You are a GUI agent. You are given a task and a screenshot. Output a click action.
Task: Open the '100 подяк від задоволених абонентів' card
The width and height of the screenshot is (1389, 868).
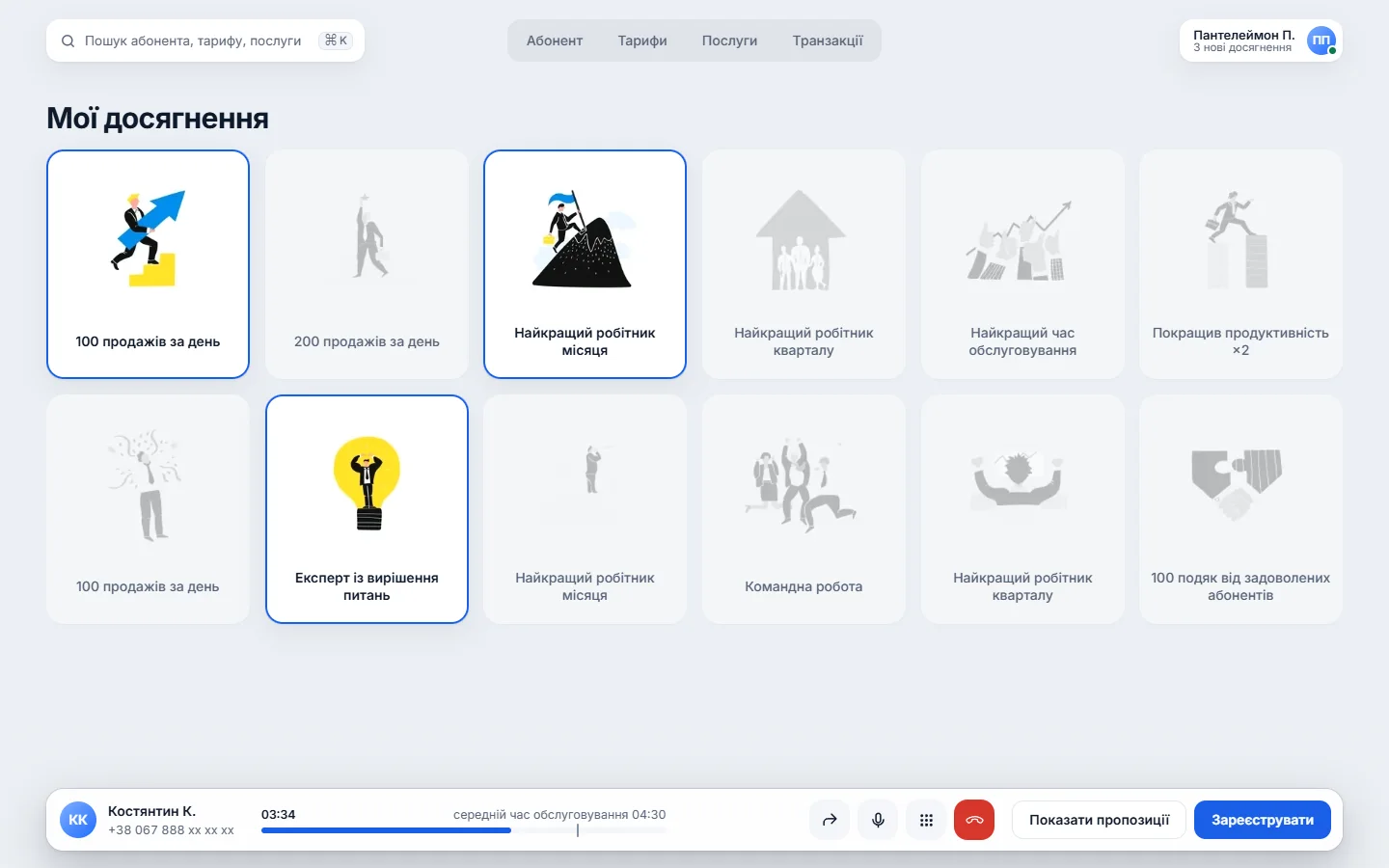(x=1240, y=509)
